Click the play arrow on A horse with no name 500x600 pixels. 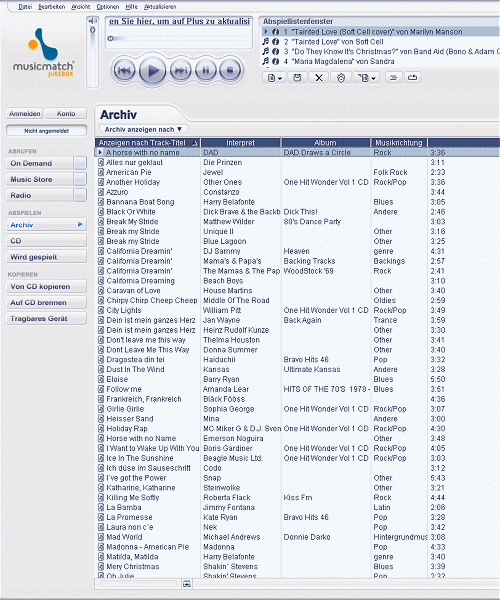(100, 152)
